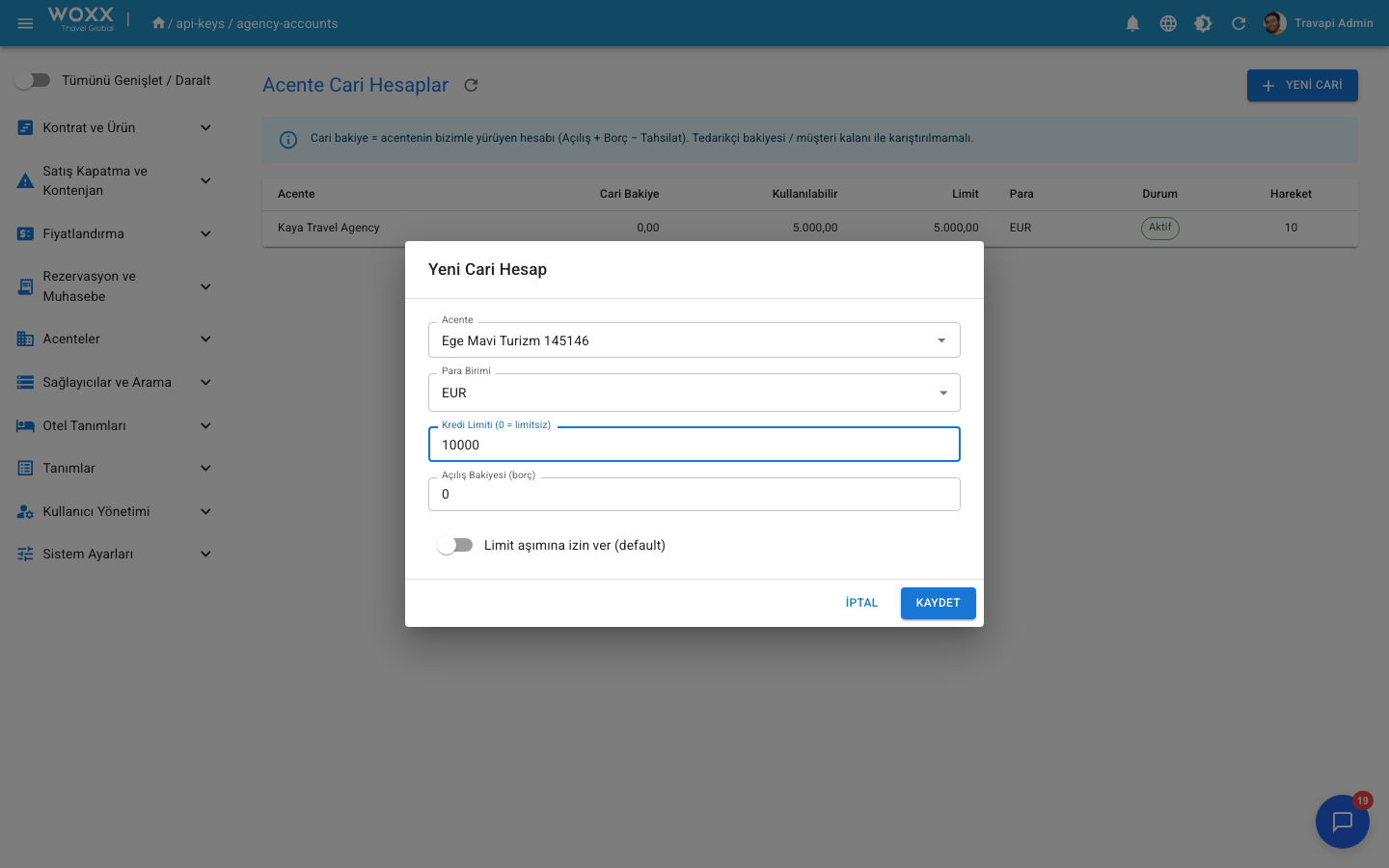
Task: Follow the agency-accounts breadcrumb link
Action: 287,23
